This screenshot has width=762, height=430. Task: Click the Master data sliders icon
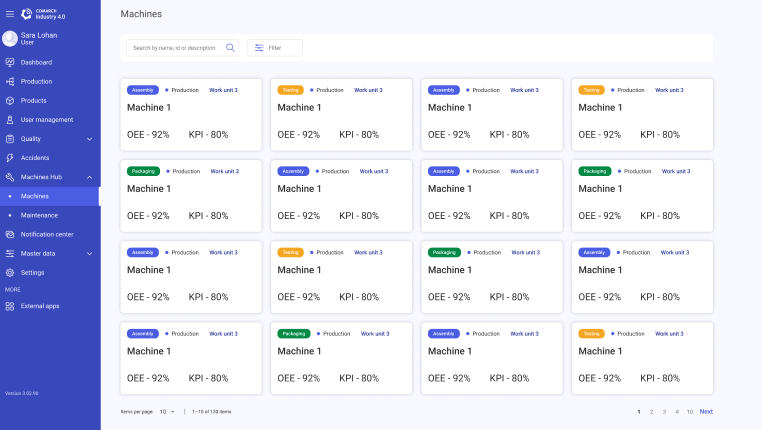click(10, 254)
